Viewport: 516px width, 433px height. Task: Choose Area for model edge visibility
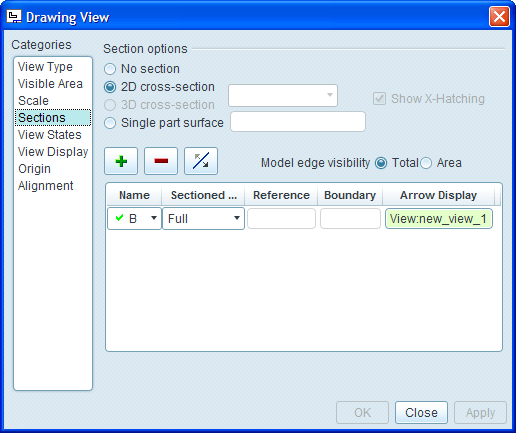coord(426,163)
